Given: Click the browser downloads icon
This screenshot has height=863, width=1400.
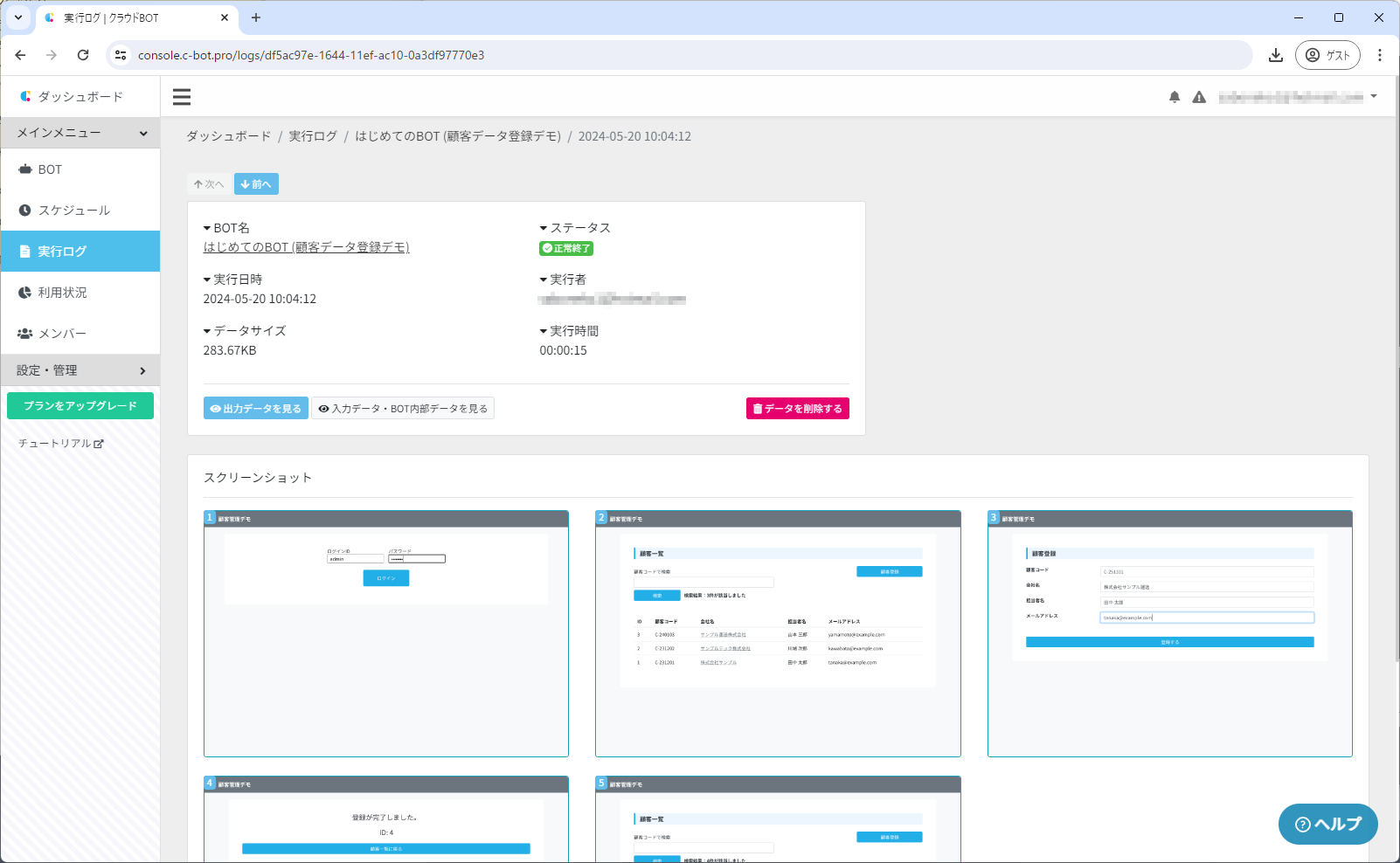Looking at the screenshot, I should tap(1276, 55).
